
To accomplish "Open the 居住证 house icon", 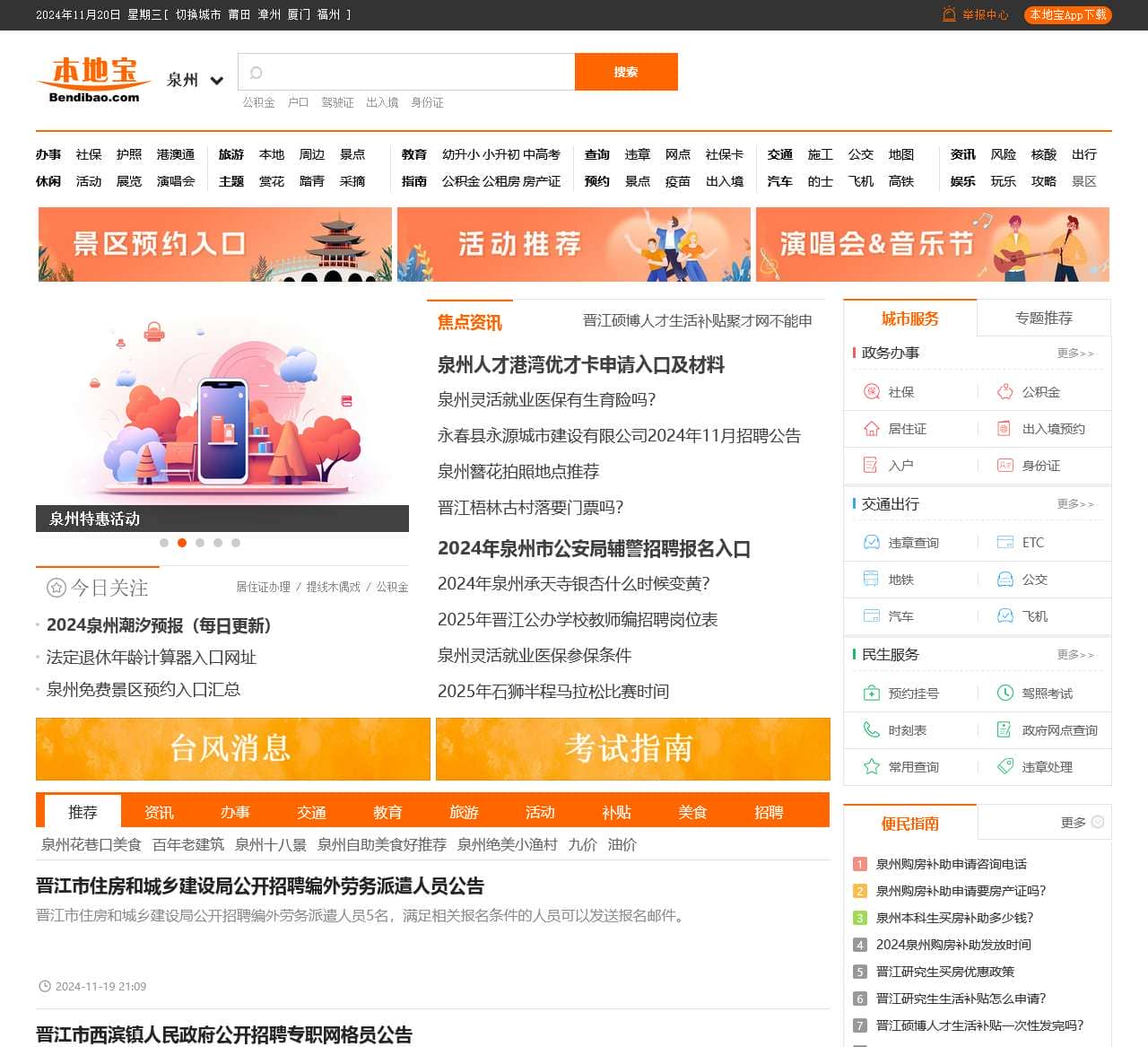I will [x=871, y=429].
